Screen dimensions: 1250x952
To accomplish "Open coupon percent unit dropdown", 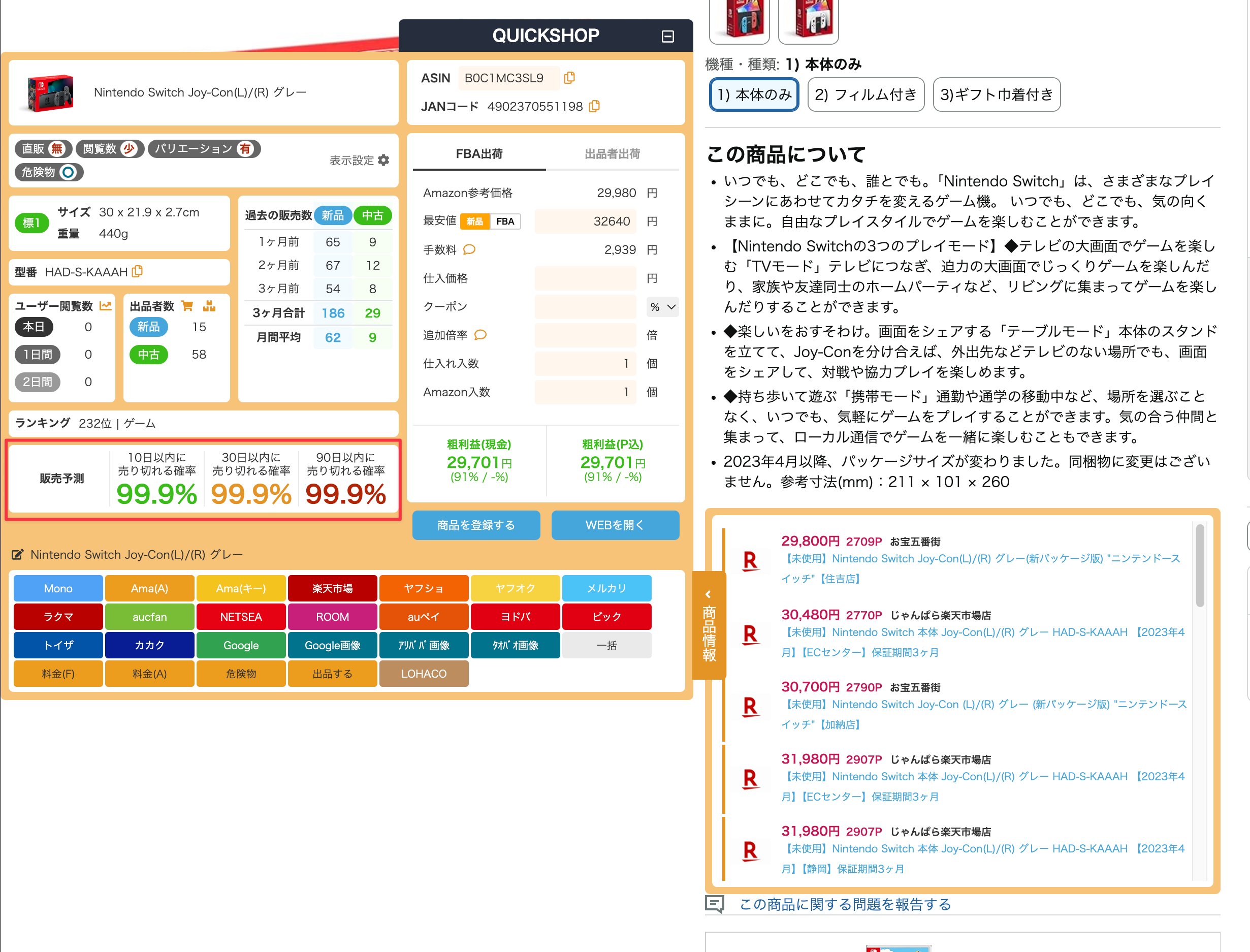I will [662, 306].
